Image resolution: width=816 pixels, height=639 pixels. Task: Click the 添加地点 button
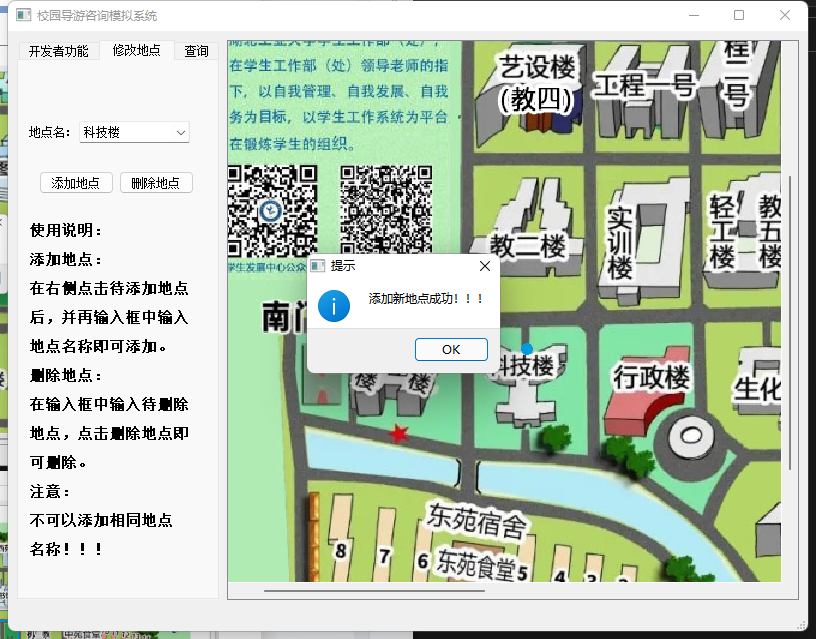[x=76, y=183]
